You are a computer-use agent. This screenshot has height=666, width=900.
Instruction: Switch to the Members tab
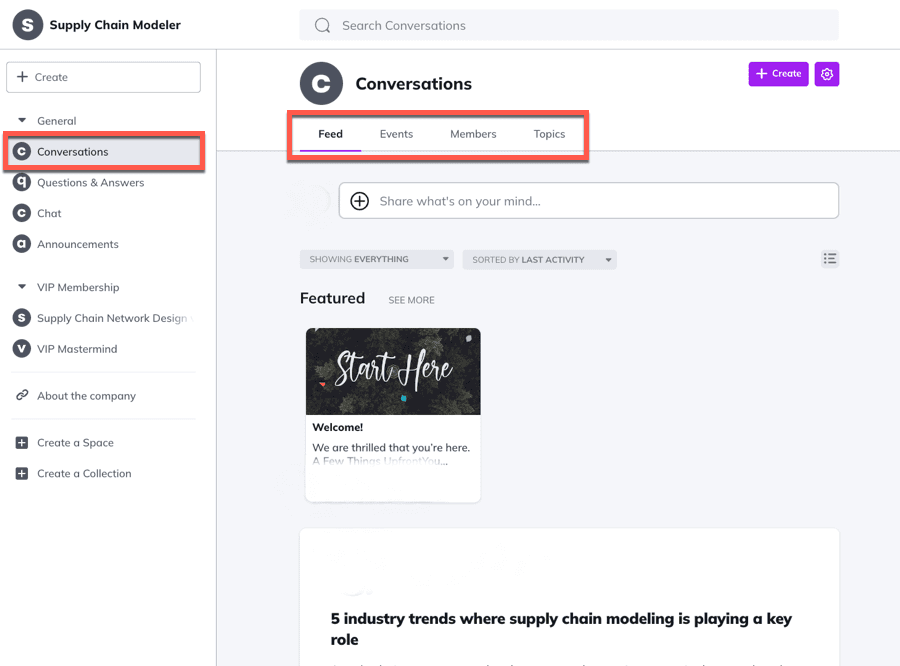[473, 134]
